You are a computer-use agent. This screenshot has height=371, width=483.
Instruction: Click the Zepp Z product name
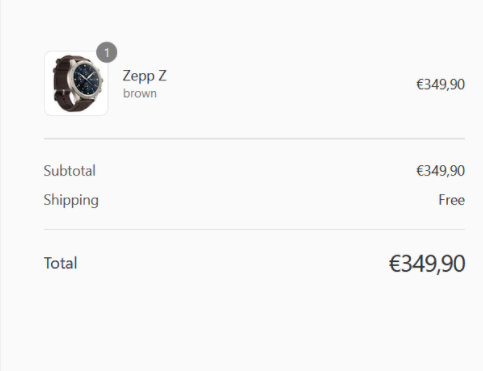pos(144,76)
